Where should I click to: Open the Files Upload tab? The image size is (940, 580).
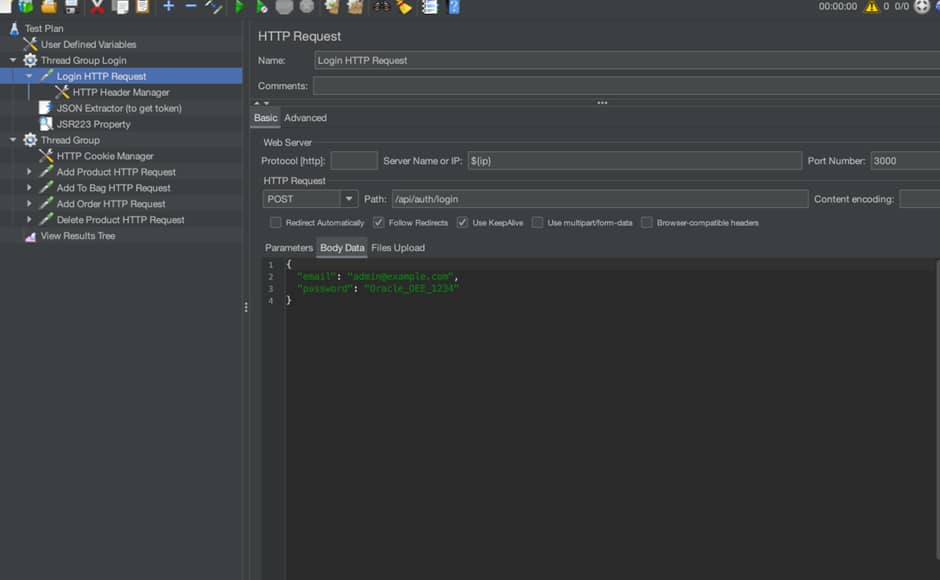click(397, 248)
